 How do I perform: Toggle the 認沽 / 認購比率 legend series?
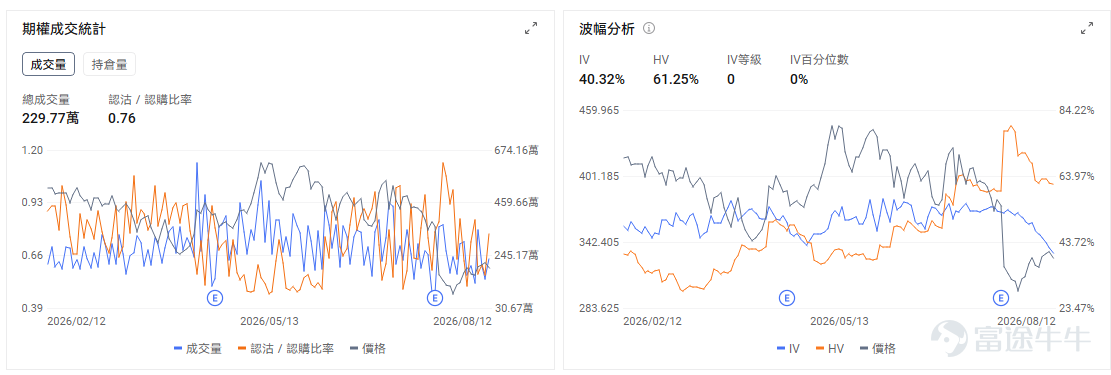point(286,348)
